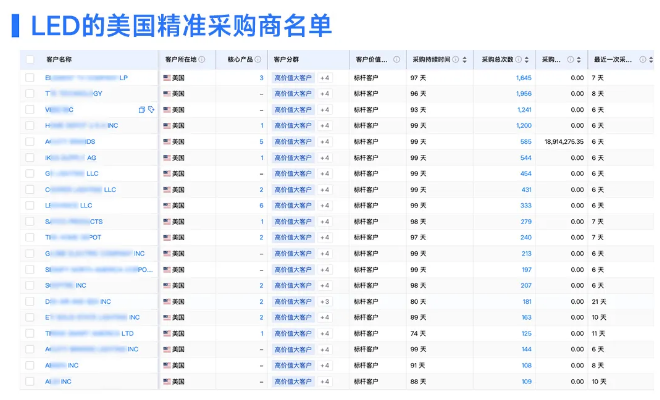The height and width of the screenshot is (400, 660).
Task: Click info icon beside 客户所在地 header
Action: 202,59
